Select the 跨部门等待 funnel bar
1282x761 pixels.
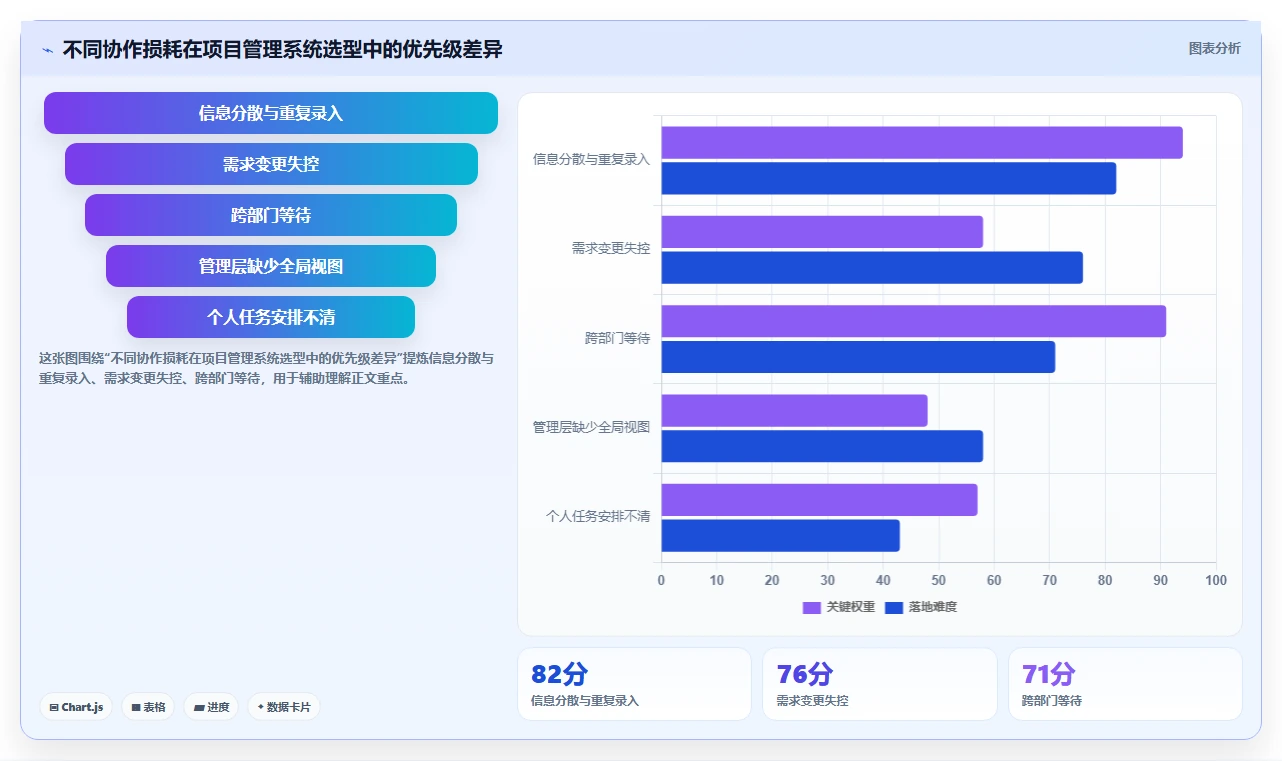(271, 215)
